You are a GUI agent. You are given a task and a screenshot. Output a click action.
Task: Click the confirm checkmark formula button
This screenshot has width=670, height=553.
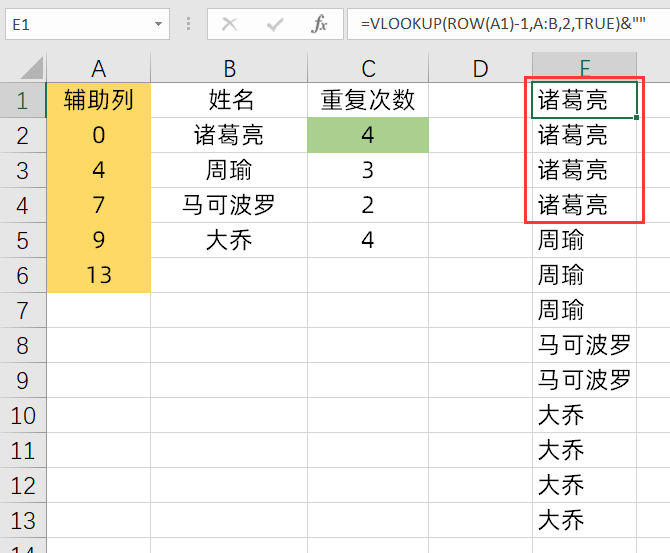275,24
